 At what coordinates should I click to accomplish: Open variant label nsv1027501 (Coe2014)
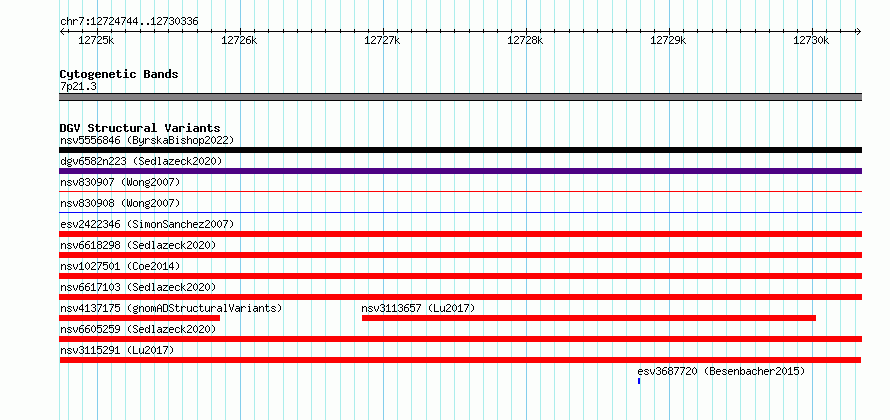pos(120,266)
